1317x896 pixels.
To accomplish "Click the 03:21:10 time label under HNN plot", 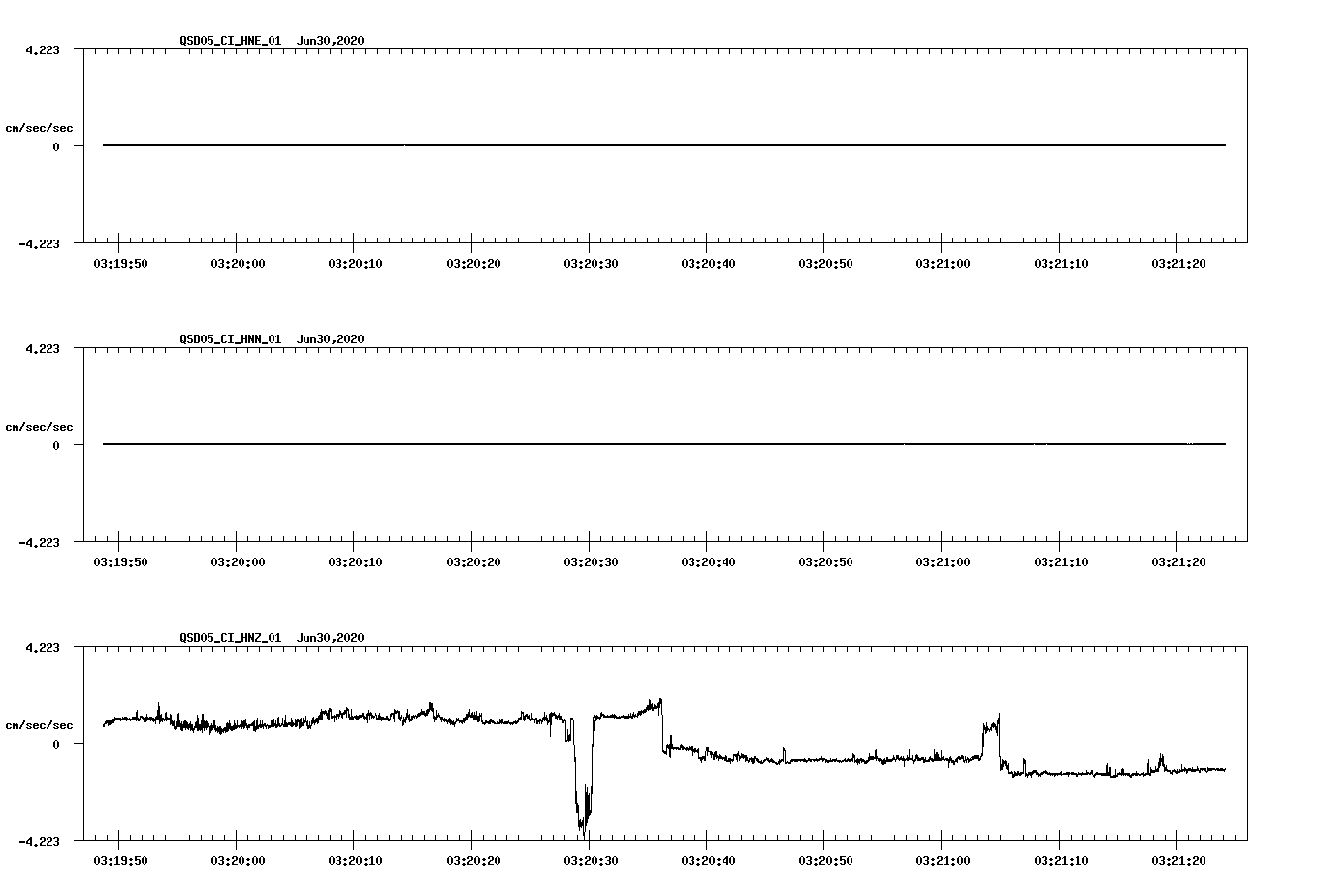I will 1060,561.
